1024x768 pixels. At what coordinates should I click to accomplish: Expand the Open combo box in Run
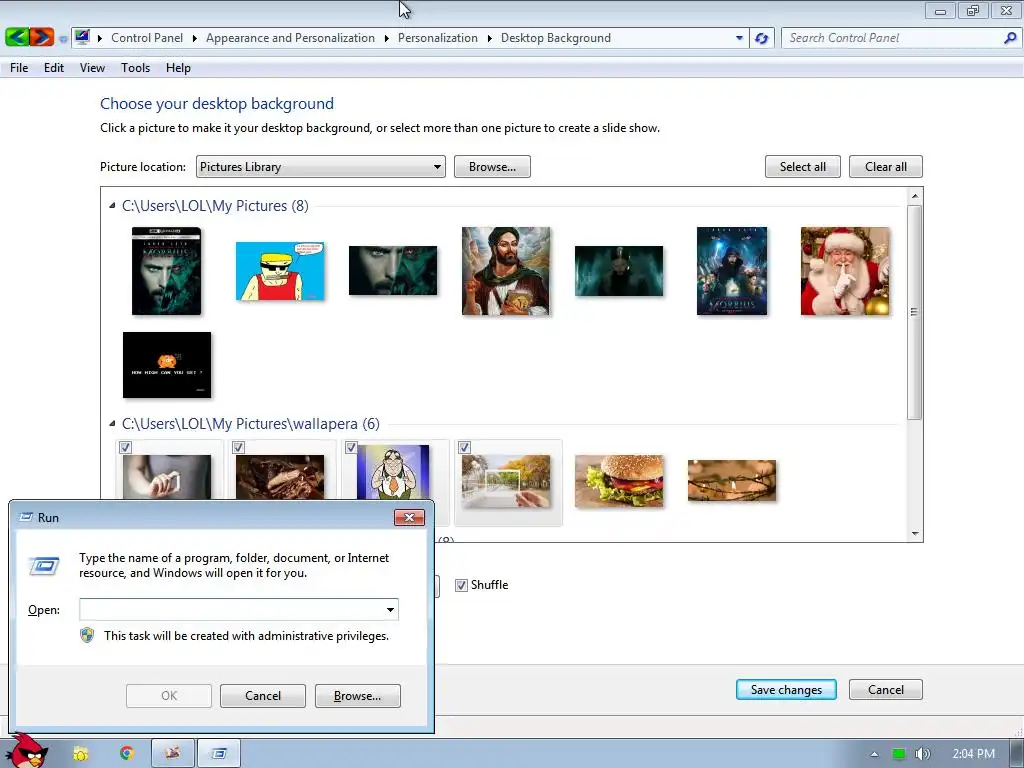coord(390,610)
